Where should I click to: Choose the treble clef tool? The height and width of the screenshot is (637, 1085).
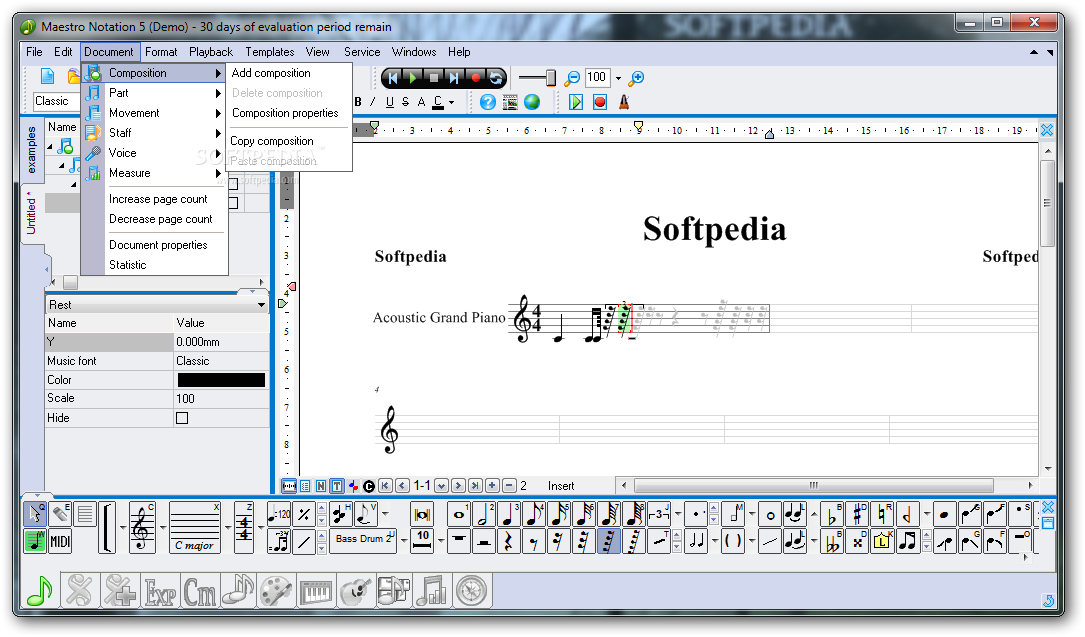(142, 528)
